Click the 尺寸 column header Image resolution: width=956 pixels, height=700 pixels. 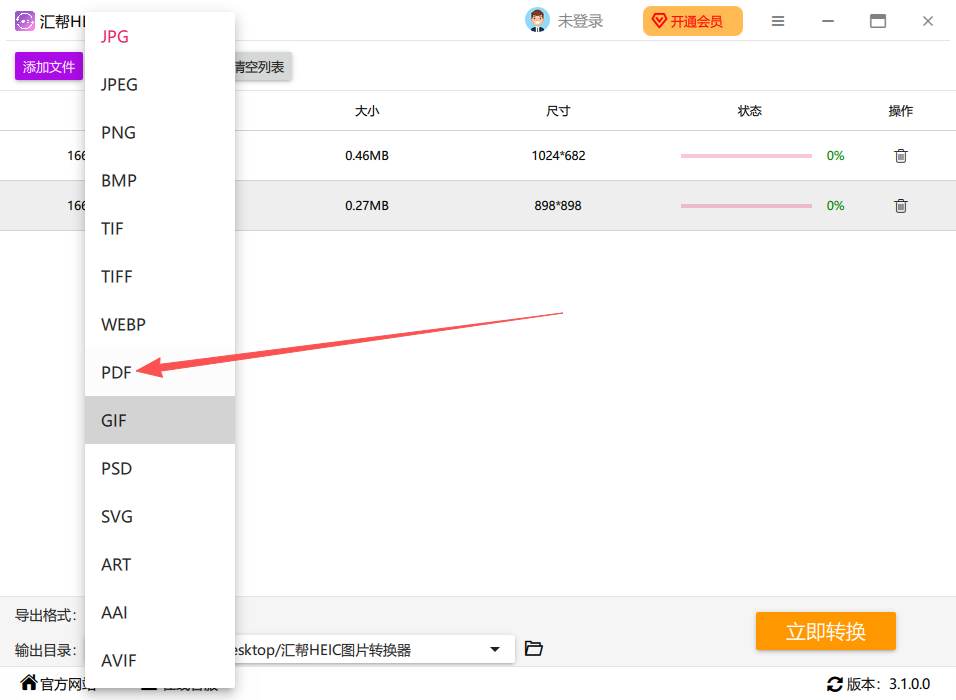[x=558, y=111]
